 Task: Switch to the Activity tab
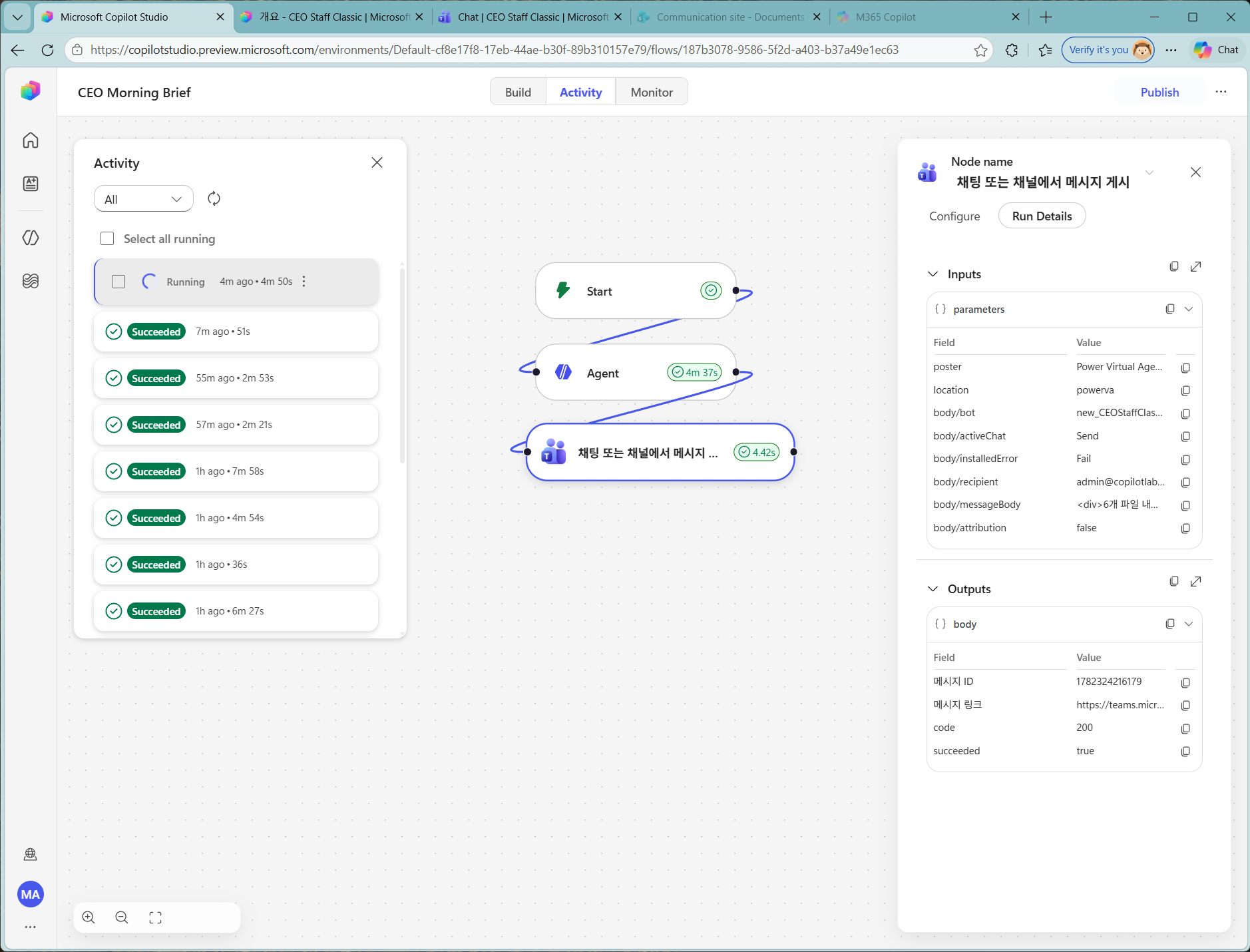tap(580, 92)
